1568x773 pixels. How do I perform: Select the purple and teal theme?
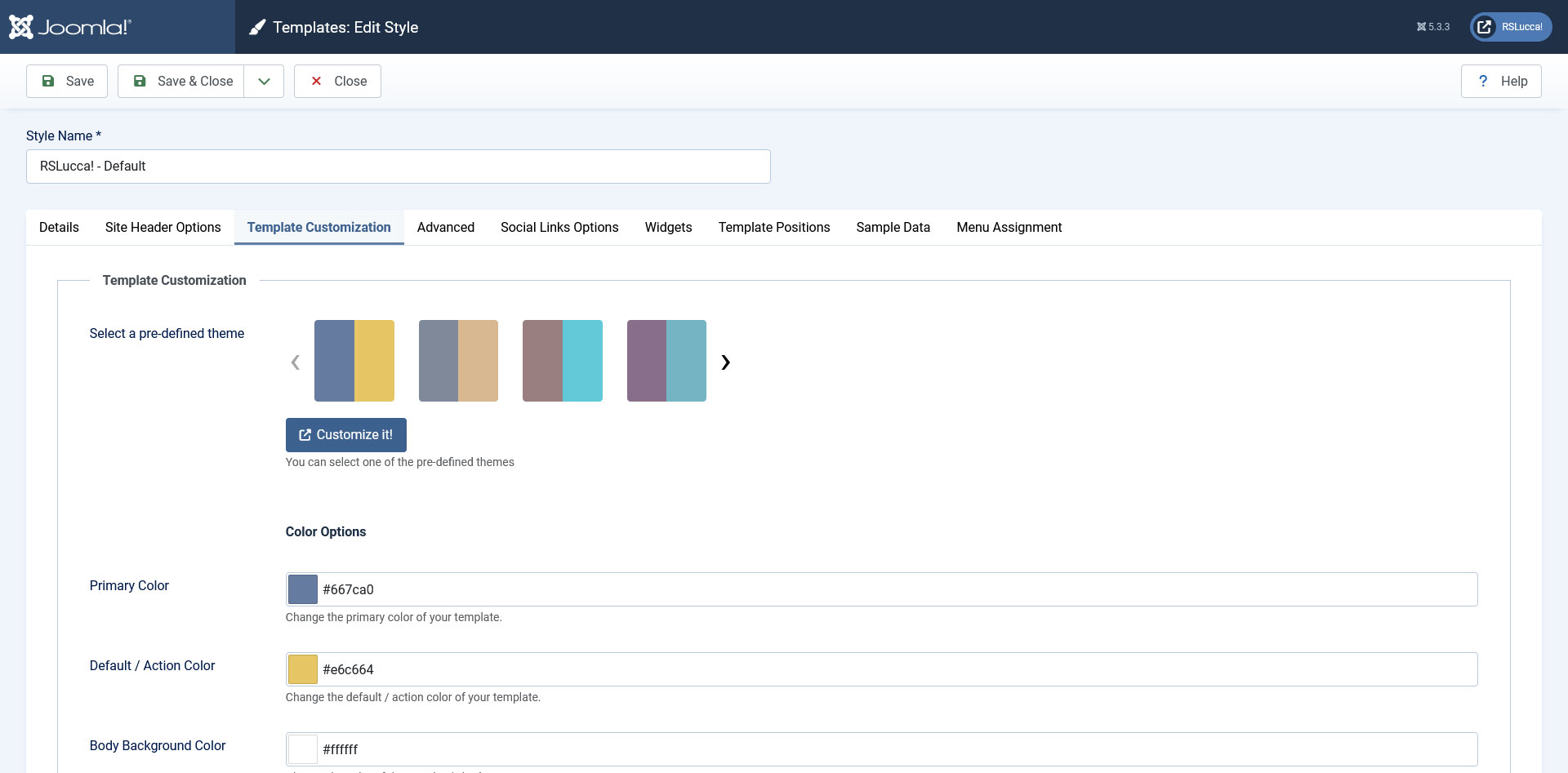666,361
